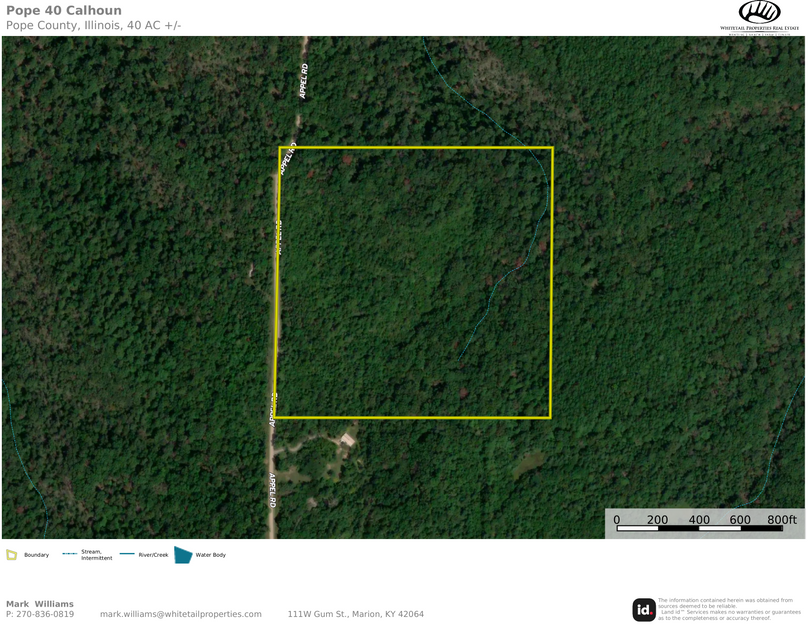
Task: Click the Pope County, Illinois subtitle
Action: pyautogui.click(x=94, y=25)
